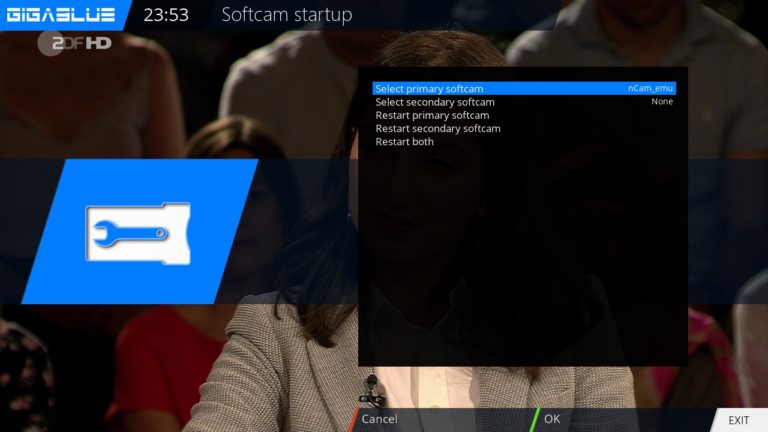Change the nCam_emu primary softcam value

(x=650, y=89)
